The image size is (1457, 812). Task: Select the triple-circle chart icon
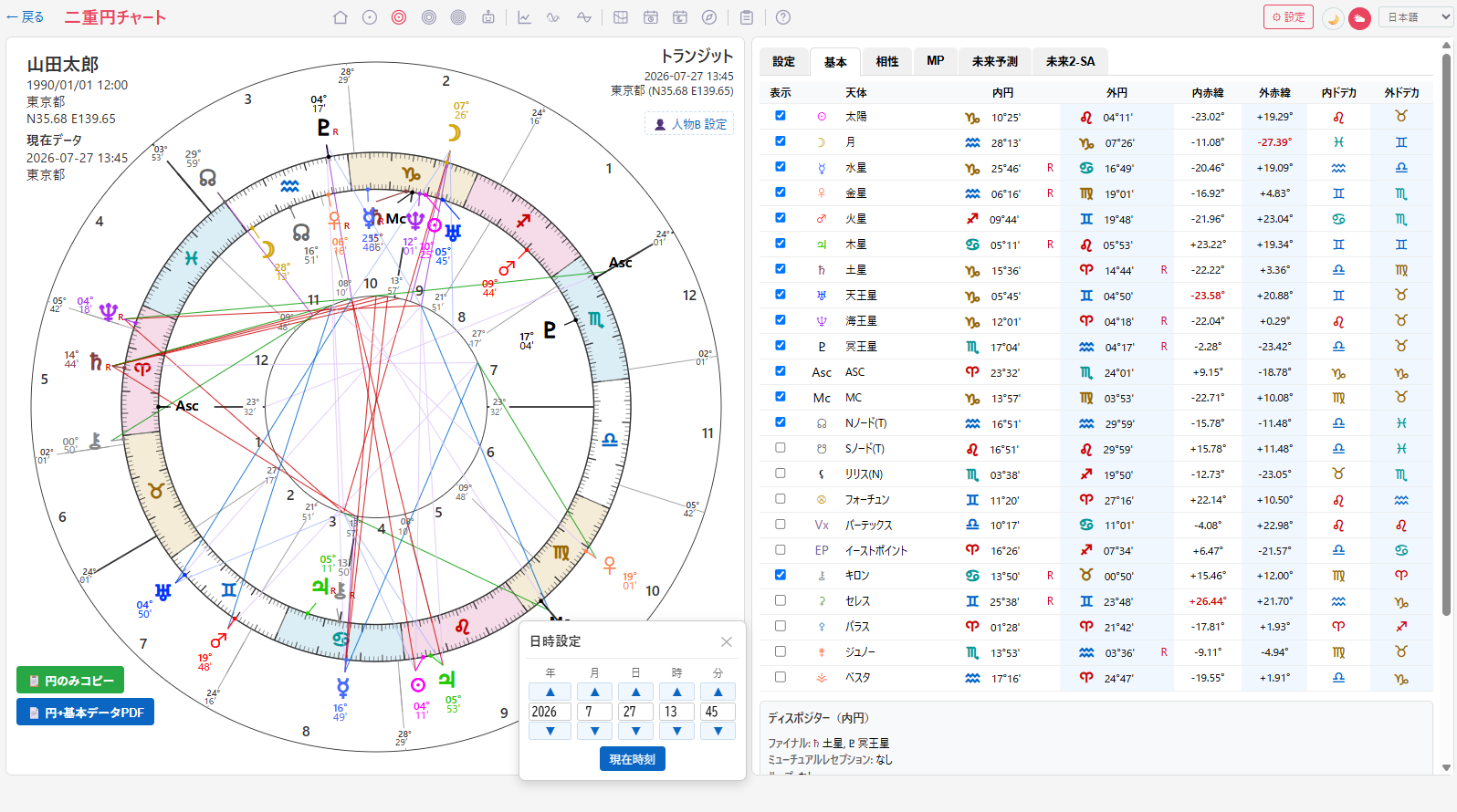pos(429,17)
